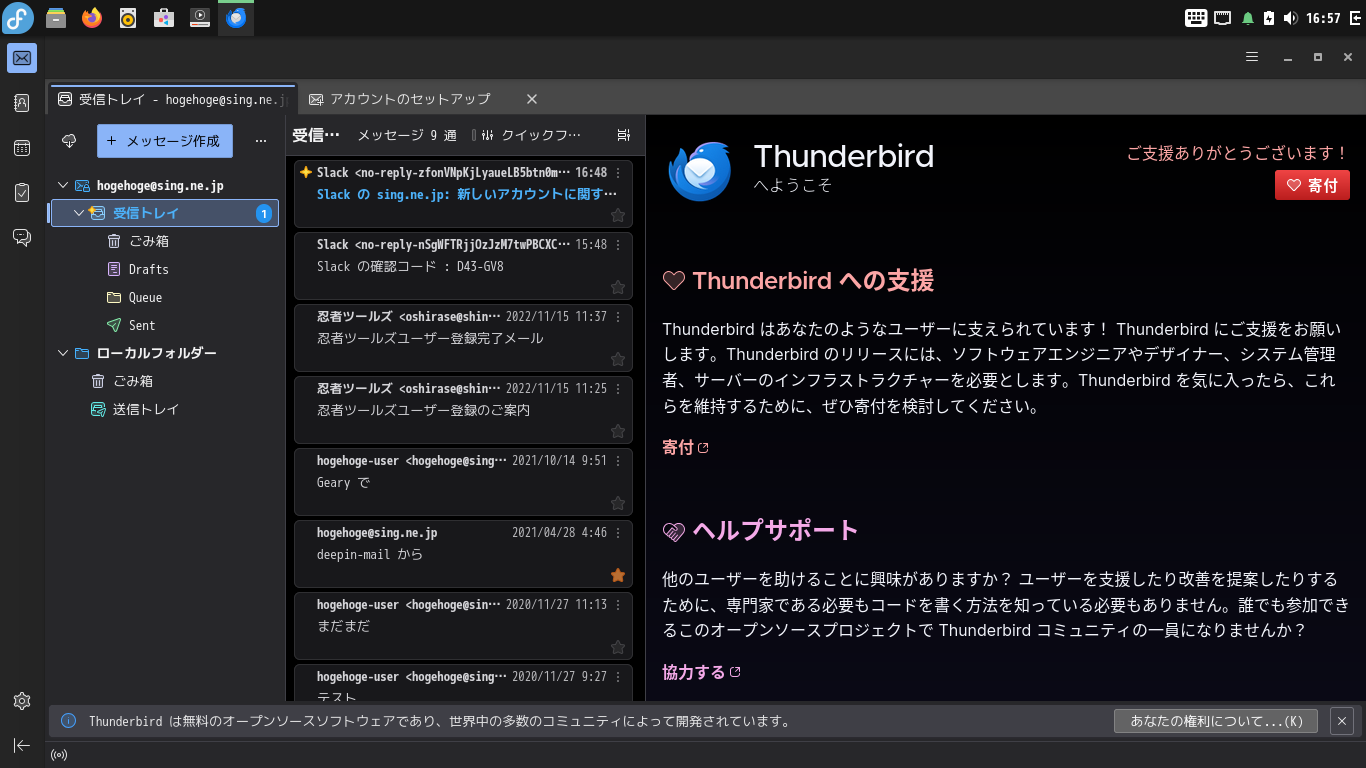Unstar the 'deepin-mail から' message

[x=618, y=575]
